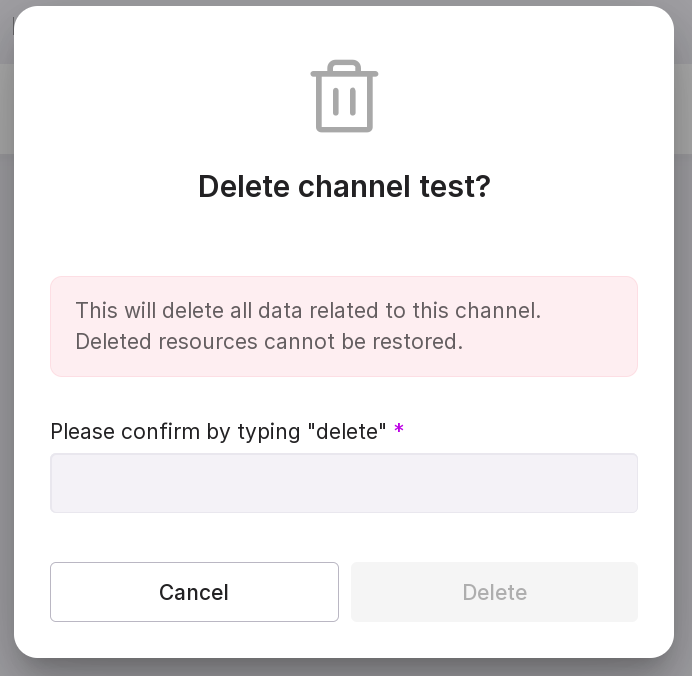This screenshot has width=692, height=676.
Task: Click the trash can icon
Action: (344, 98)
